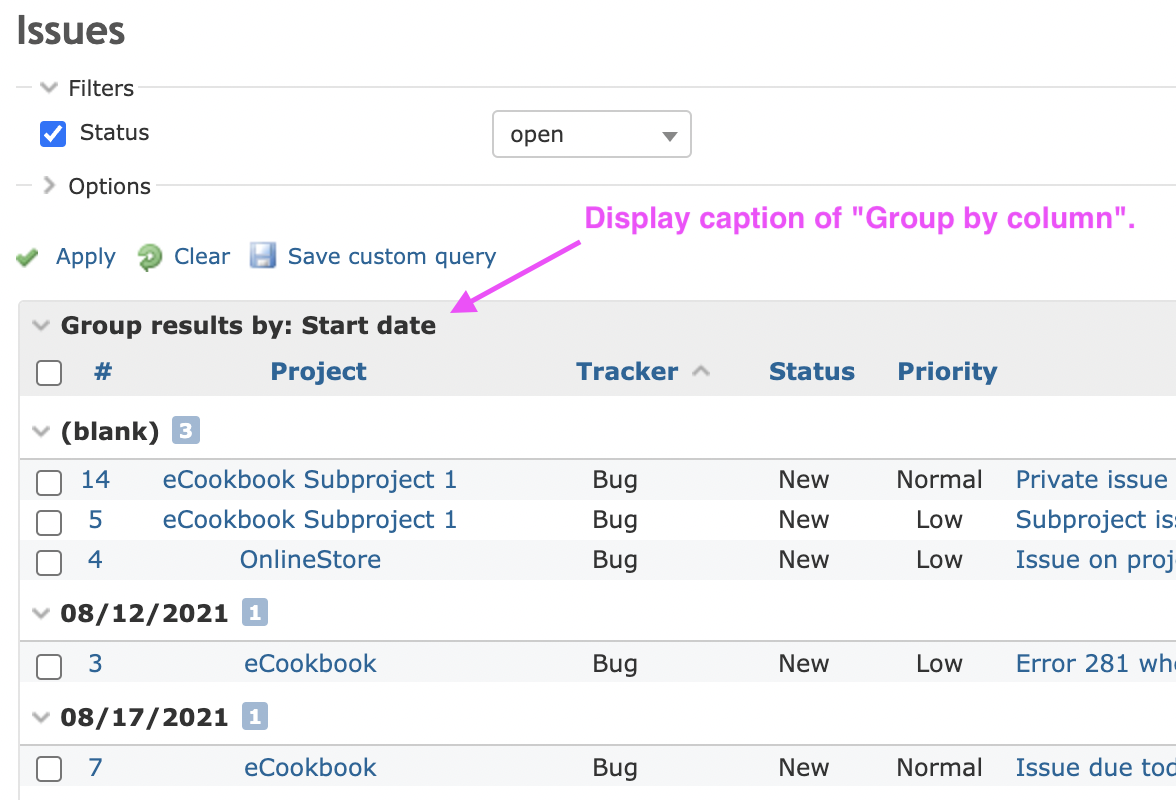Open the 'Issue on proj...' subject link

1095,559
